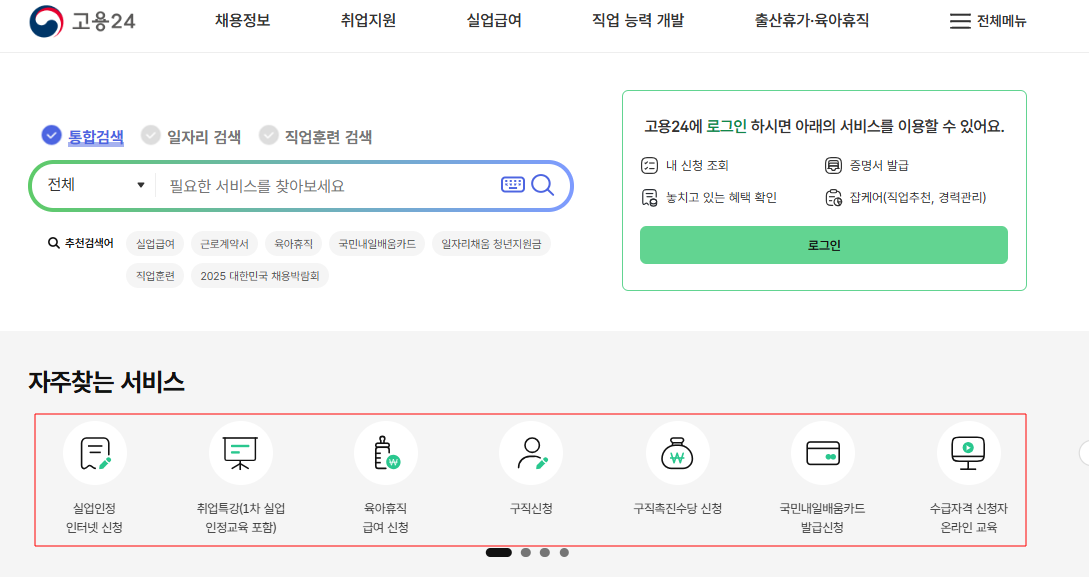Screen dimensions: 1089x585
Task: Open the 취업지원 menu
Action: (x=368, y=21)
